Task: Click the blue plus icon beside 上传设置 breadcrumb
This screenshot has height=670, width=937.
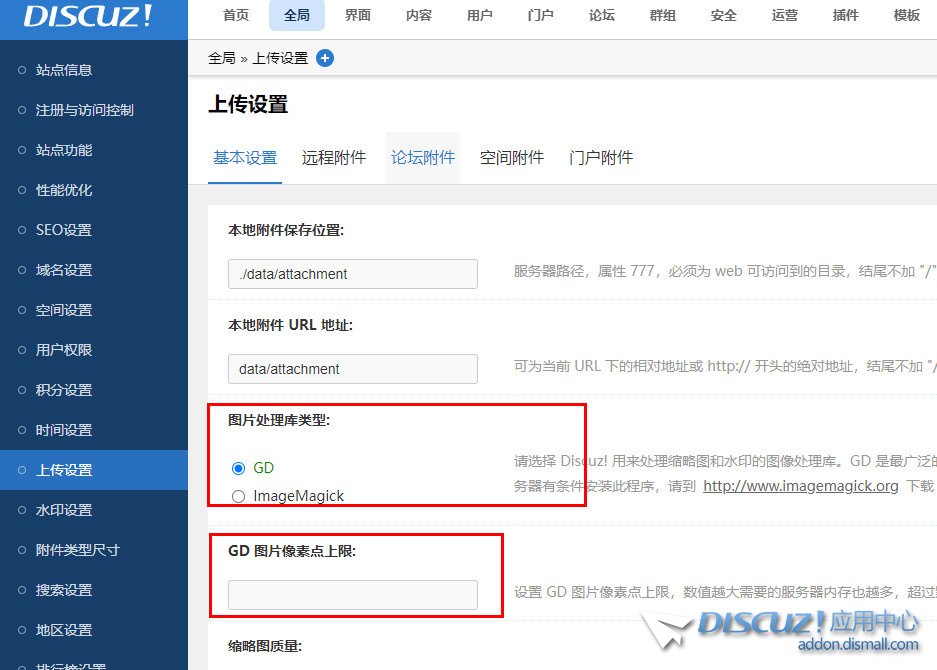Action: tap(324, 58)
